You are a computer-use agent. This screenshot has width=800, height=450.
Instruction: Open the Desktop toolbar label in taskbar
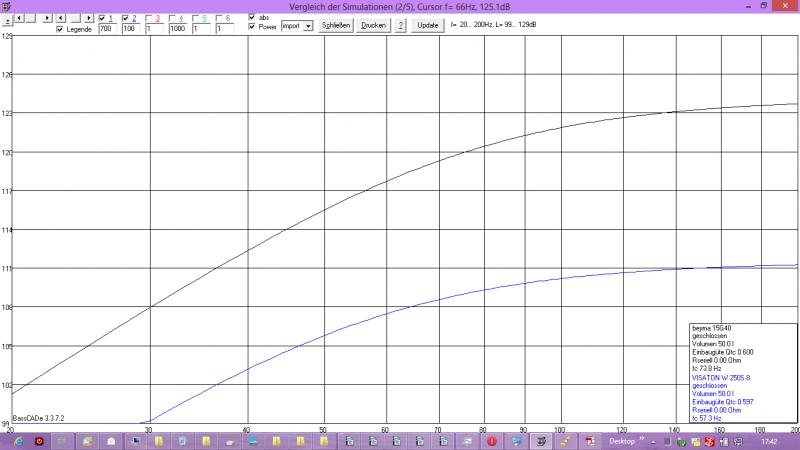click(621, 441)
